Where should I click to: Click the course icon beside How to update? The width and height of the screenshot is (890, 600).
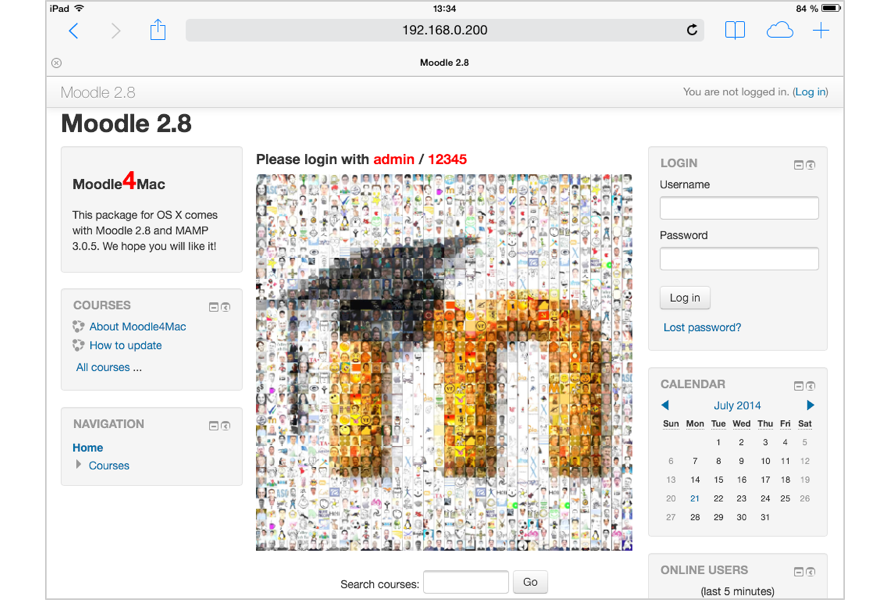click(78, 345)
